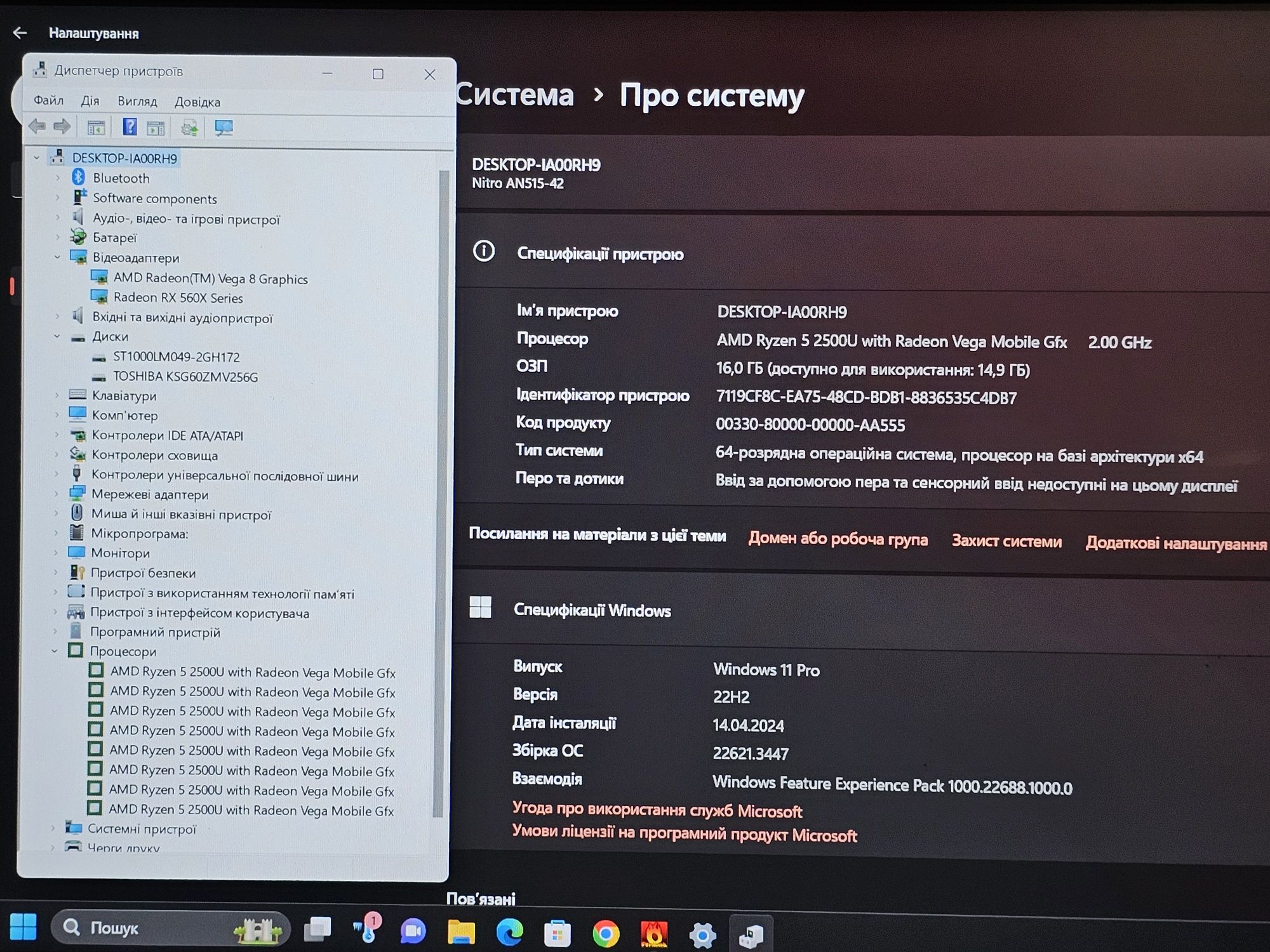Click the Back arrow in Device Manager toolbar
Screen dimensions: 1270x952
(37, 127)
